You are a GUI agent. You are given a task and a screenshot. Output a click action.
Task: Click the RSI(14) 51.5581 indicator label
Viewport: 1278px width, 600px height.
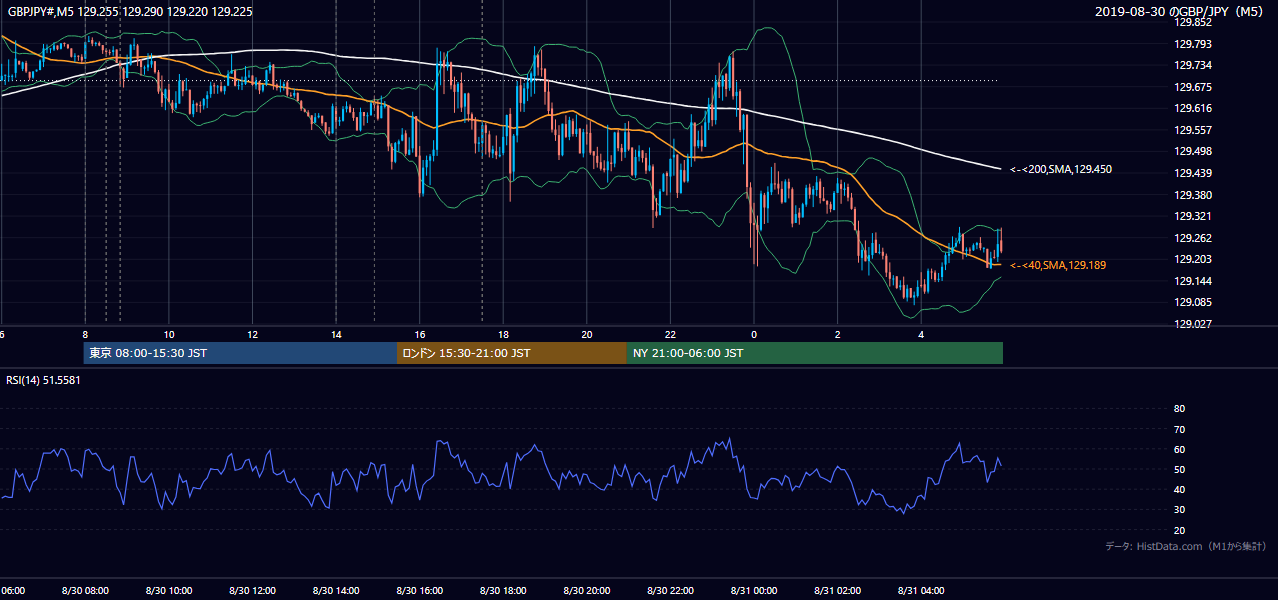tap(43, 380)
